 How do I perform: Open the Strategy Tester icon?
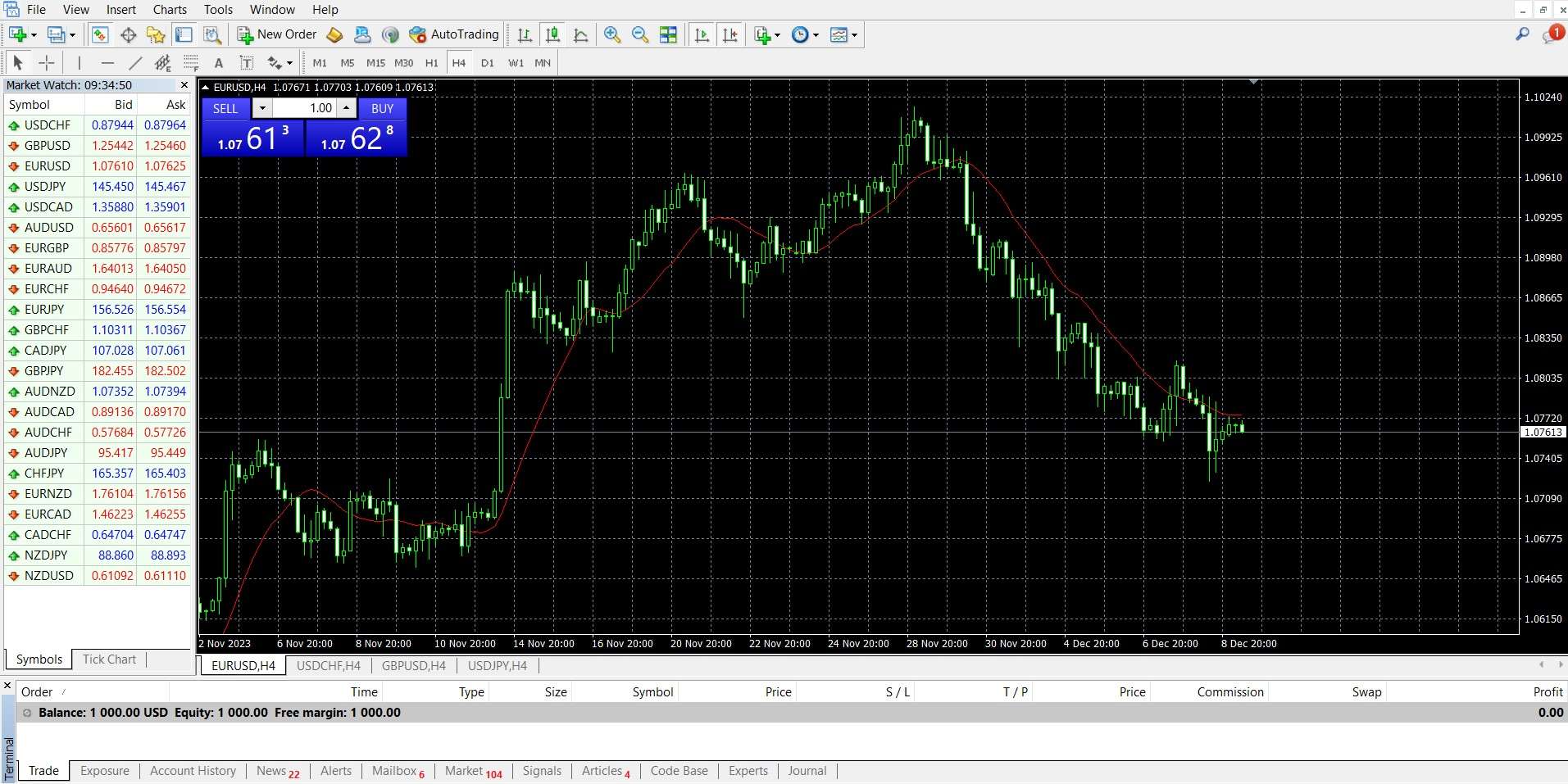click(x=212, y=34)
